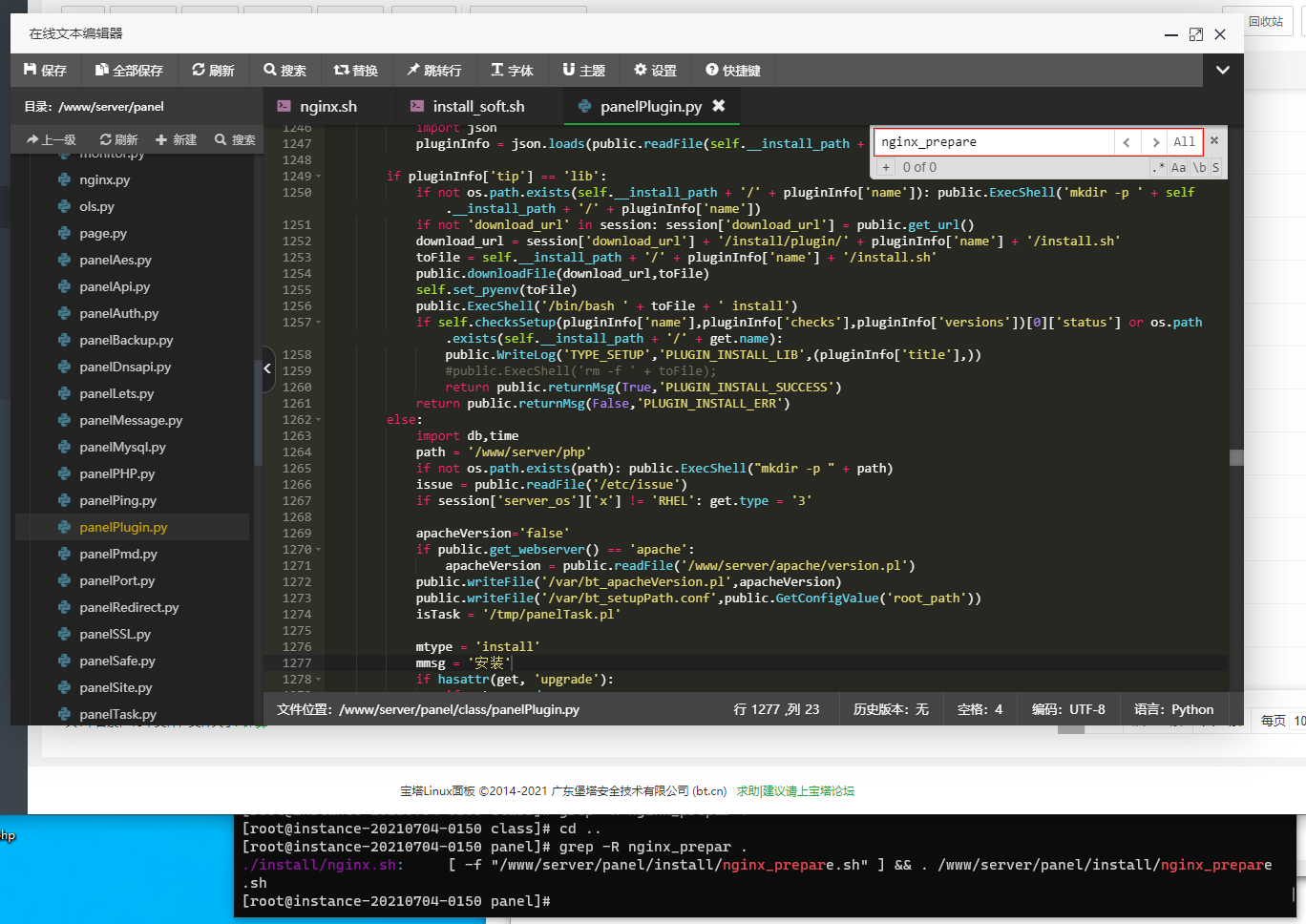Open Search (搜索) from the top toolbar
Viewport: 1306px width, 924px height.
[284, 70]
